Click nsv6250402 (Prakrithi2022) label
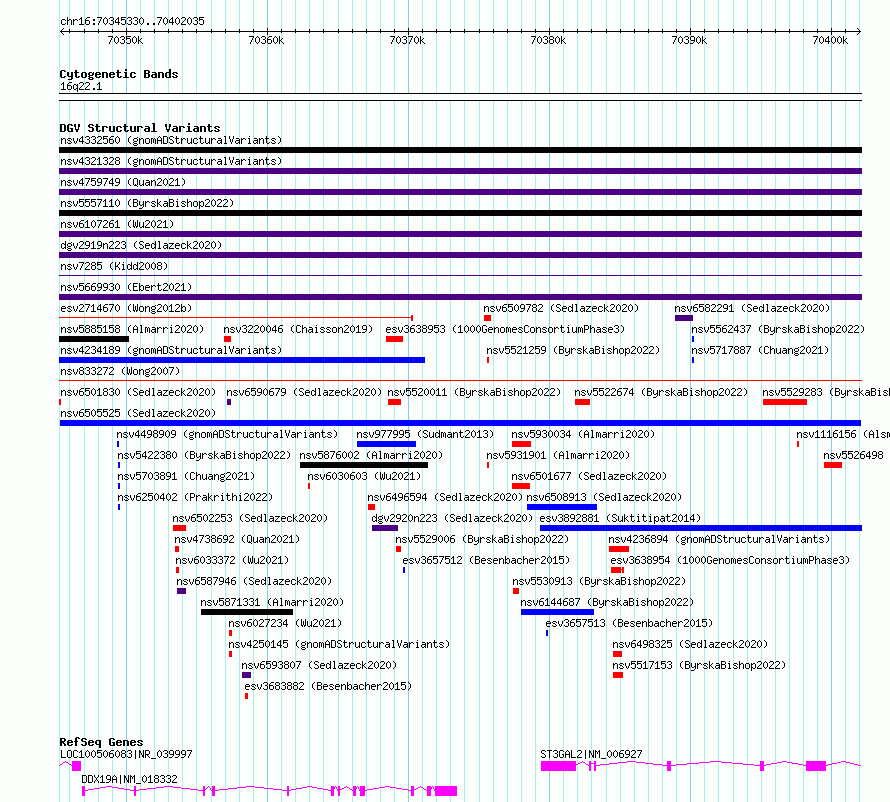890x802 pixels. click(195, 497)
